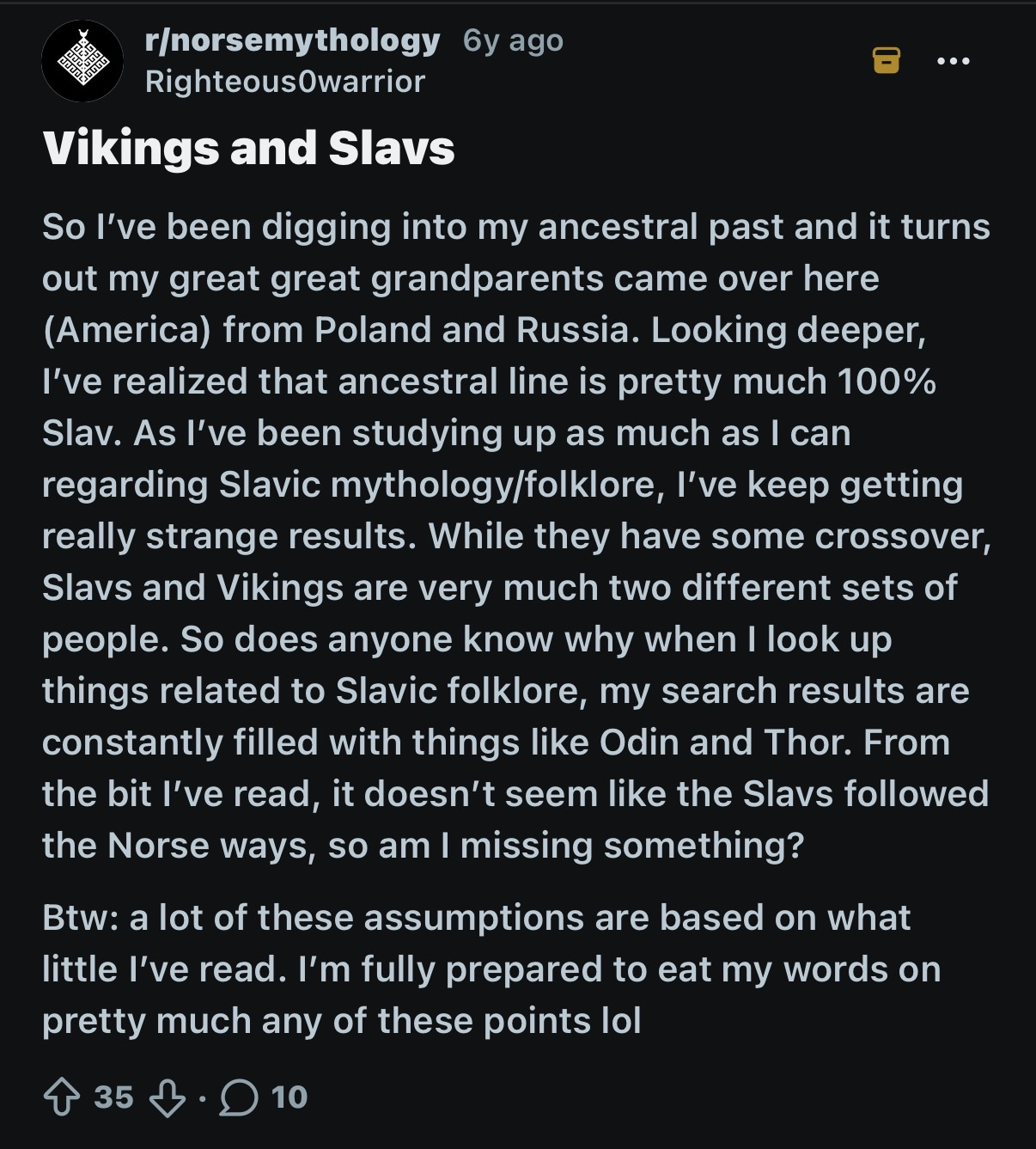Click the paragraph beginning "Btw: a lot"

pos(491,969)
